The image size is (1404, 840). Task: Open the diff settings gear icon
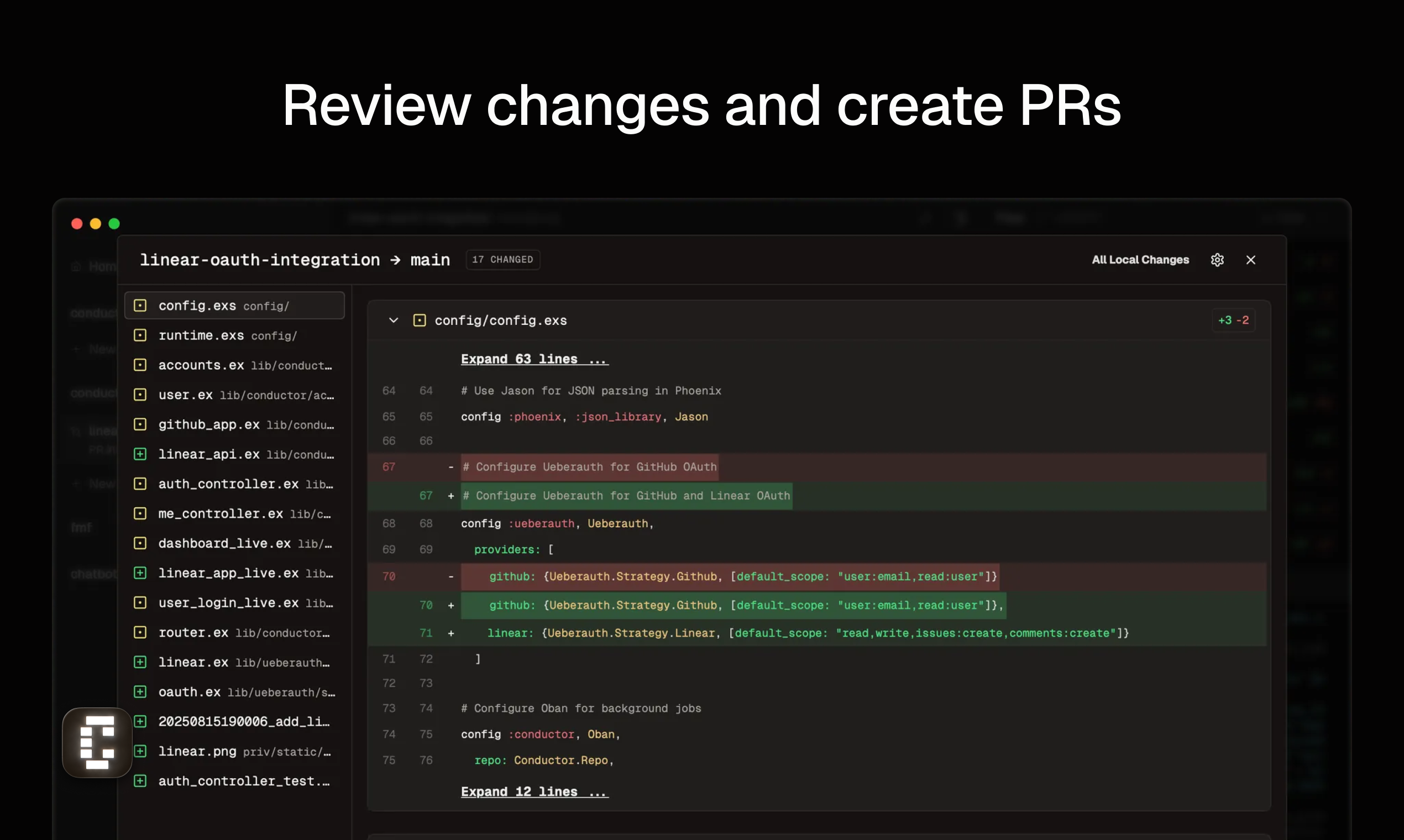1217,260
